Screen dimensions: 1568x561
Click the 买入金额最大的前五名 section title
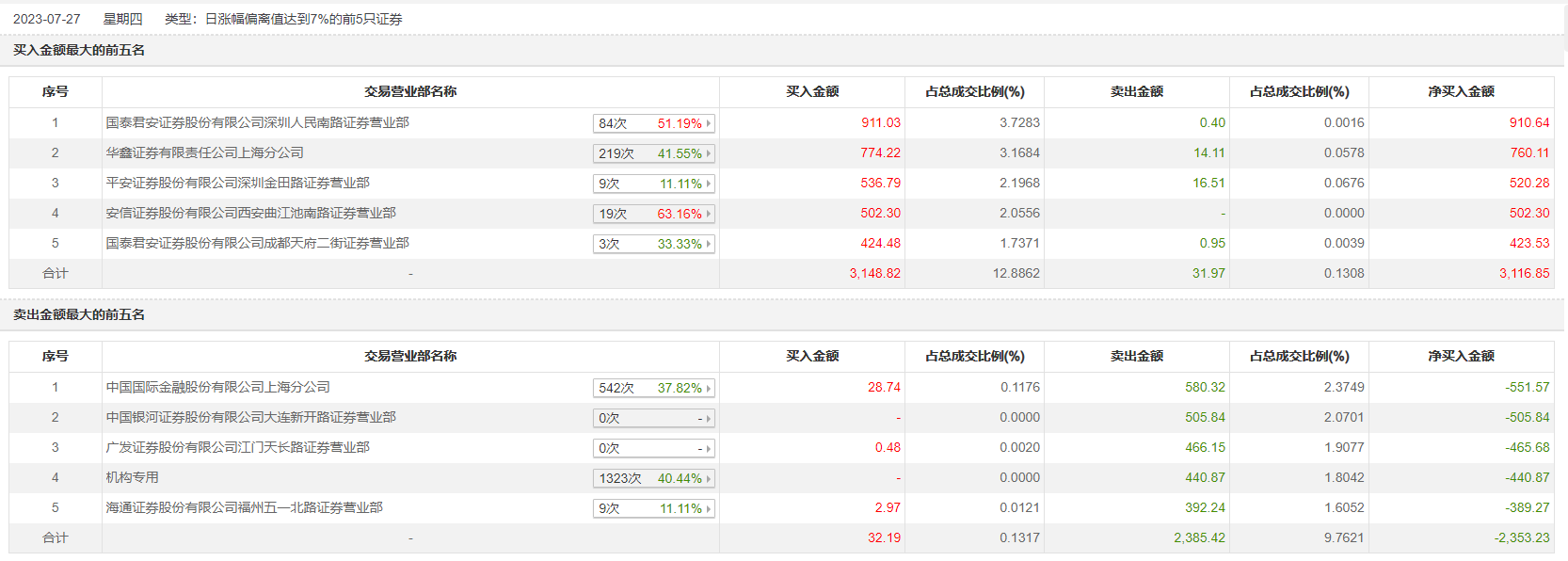79,50
